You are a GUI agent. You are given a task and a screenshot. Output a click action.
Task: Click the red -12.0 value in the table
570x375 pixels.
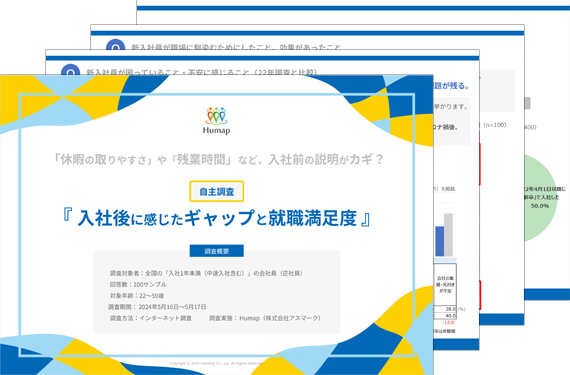click(x=448, y=323)
